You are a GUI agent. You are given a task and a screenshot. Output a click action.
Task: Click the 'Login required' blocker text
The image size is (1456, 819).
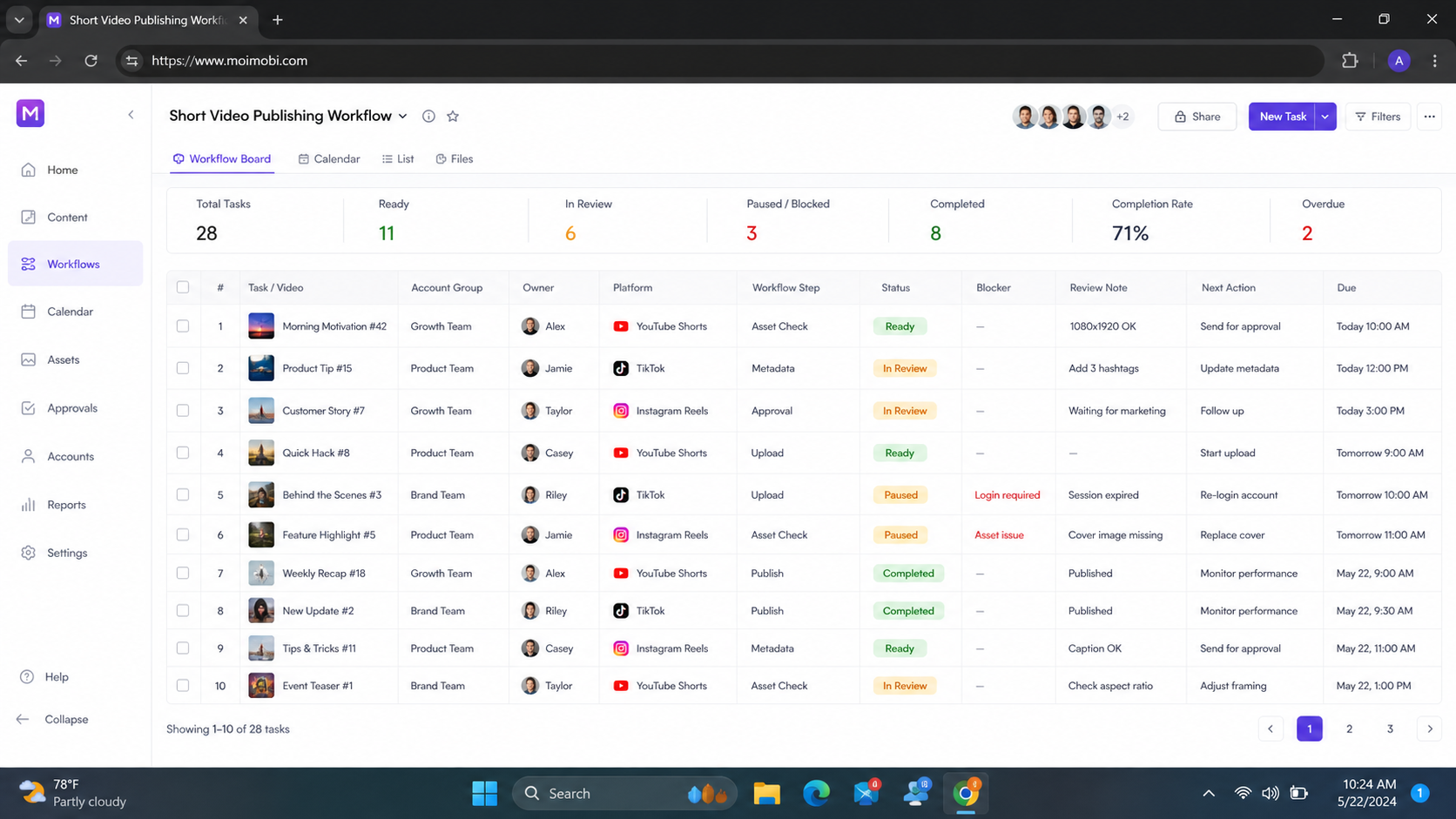tap(1007, 494)
